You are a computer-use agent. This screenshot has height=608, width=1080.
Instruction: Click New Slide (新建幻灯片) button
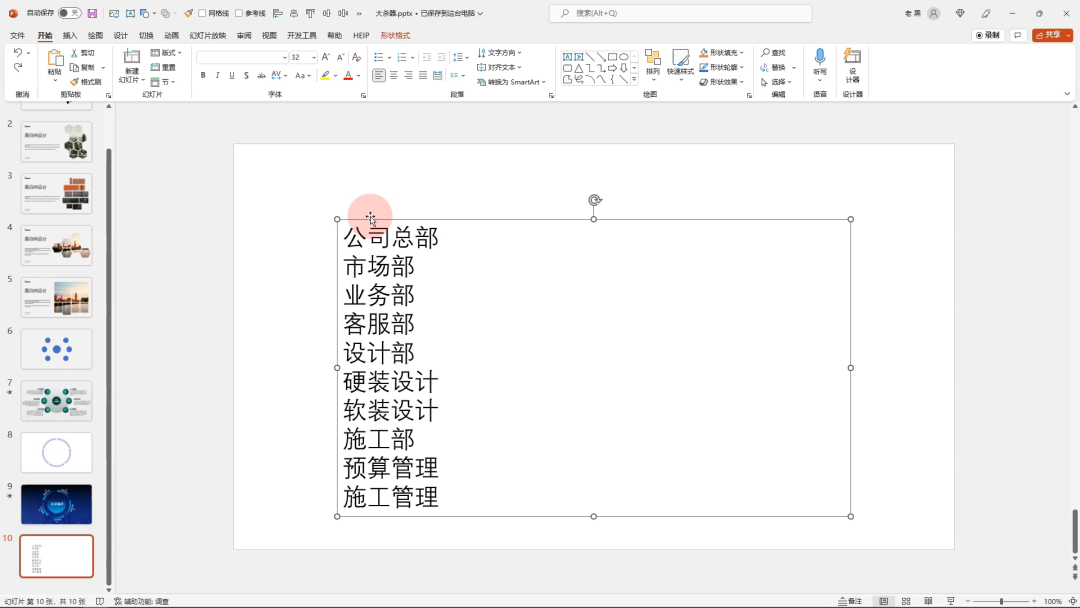click(131, 66)
